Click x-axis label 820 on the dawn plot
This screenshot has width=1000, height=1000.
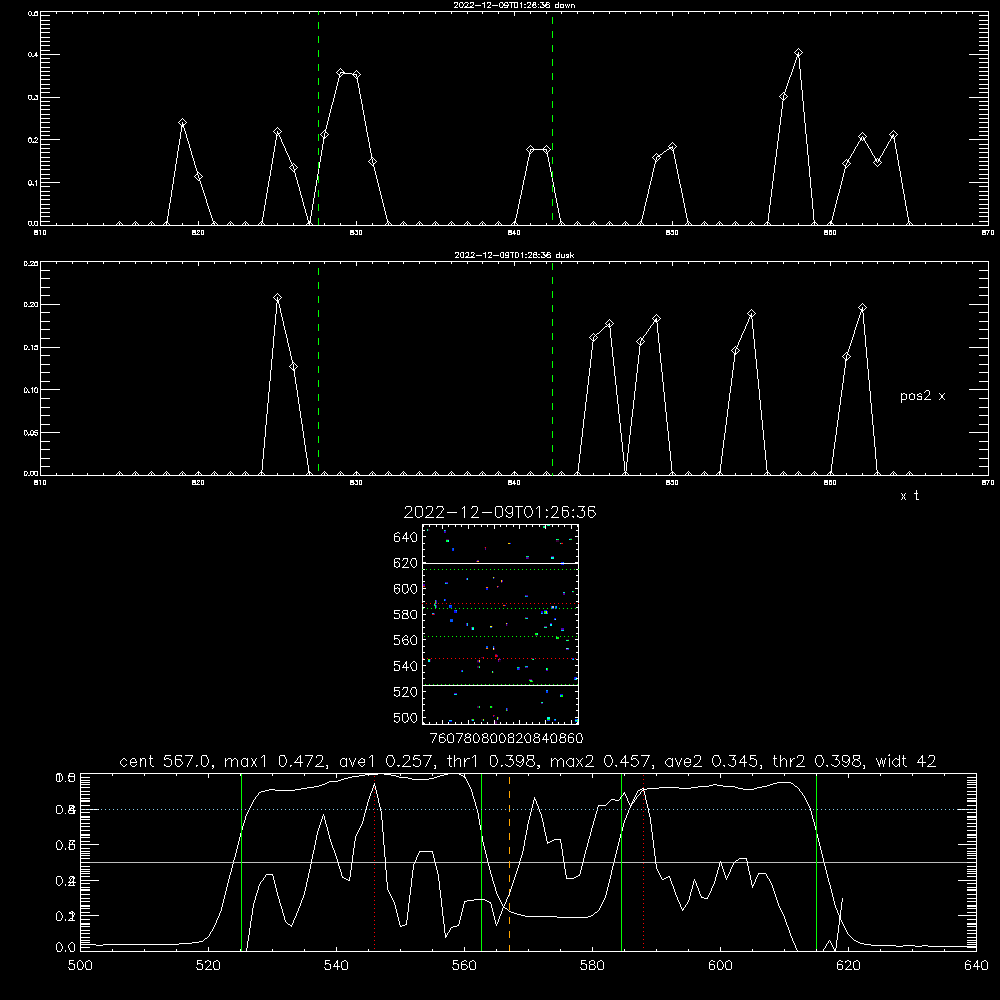(x=198, y=233)
